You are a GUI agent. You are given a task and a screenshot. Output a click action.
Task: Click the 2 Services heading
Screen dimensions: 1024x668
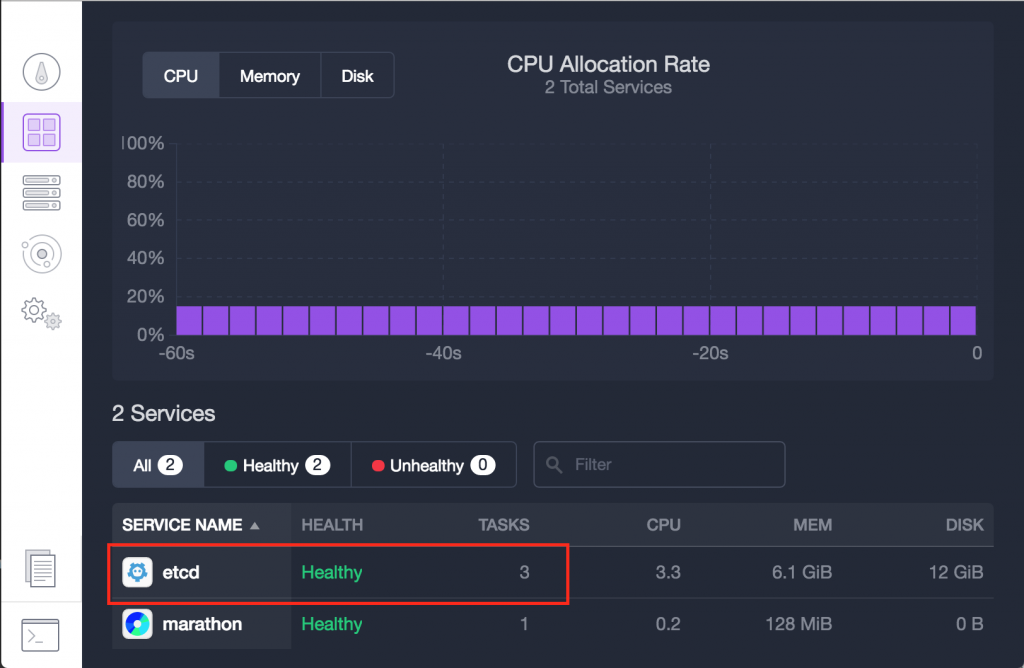163,413
